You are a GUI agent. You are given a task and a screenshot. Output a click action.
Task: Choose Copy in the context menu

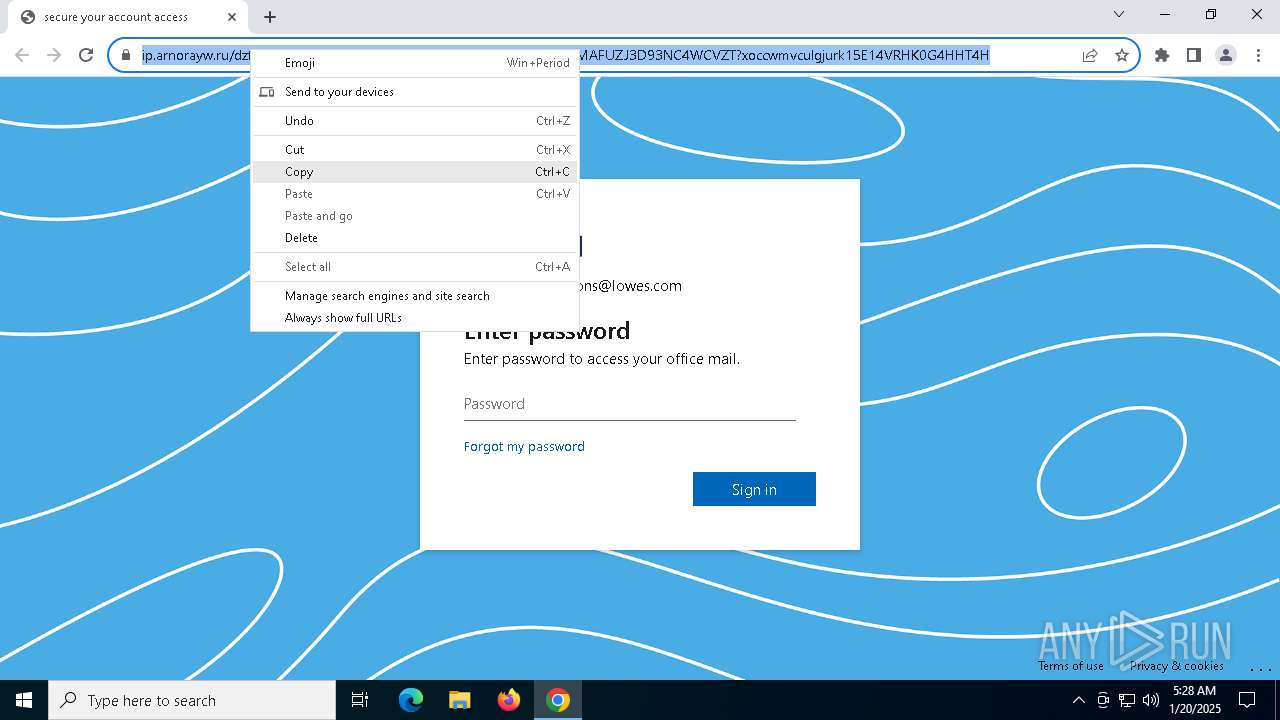[x=415, y=172]
